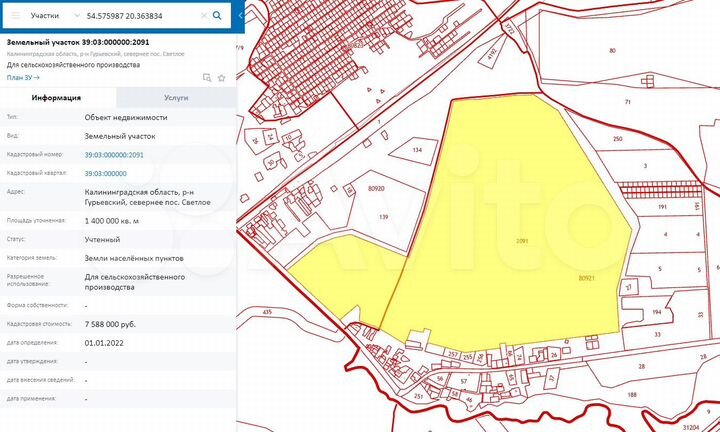Viewport: 720px width, 432px height.
Task: Click the show-on-map icon beside the star
Action: pyautogui.click(x=206, y=77)
